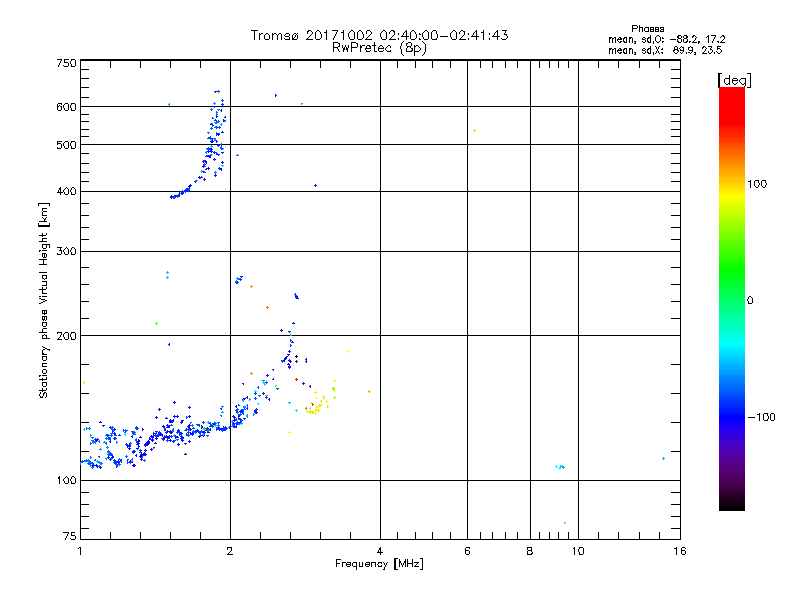The image size is (800, 600).
Task: Click the 'Phases' header label
Action: pyautogui.click(x=647, y=29)
